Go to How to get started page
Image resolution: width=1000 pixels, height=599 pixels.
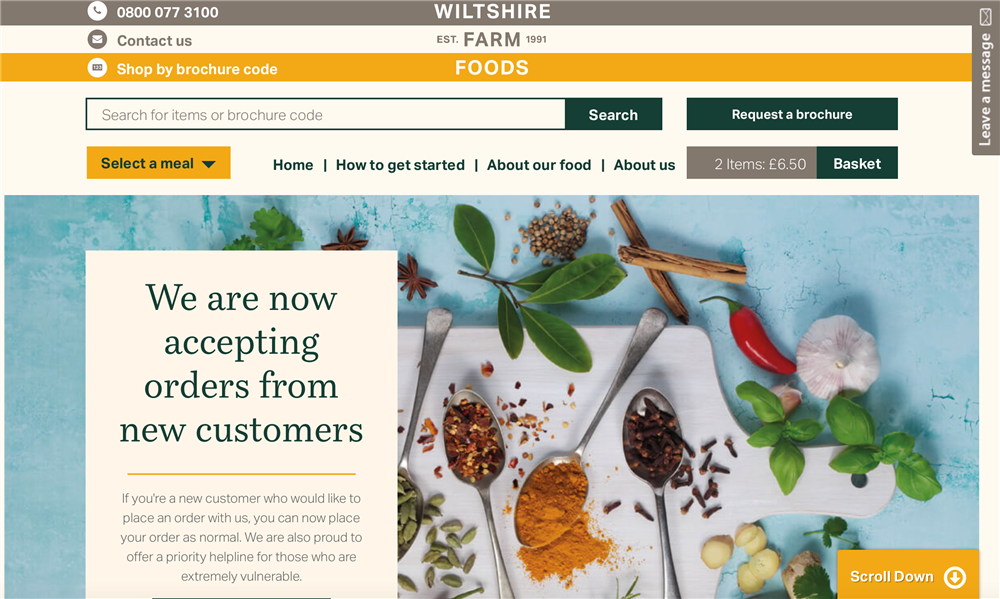pos(400,165)
